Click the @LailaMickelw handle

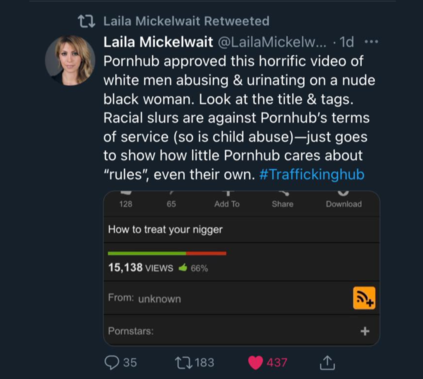272,42
